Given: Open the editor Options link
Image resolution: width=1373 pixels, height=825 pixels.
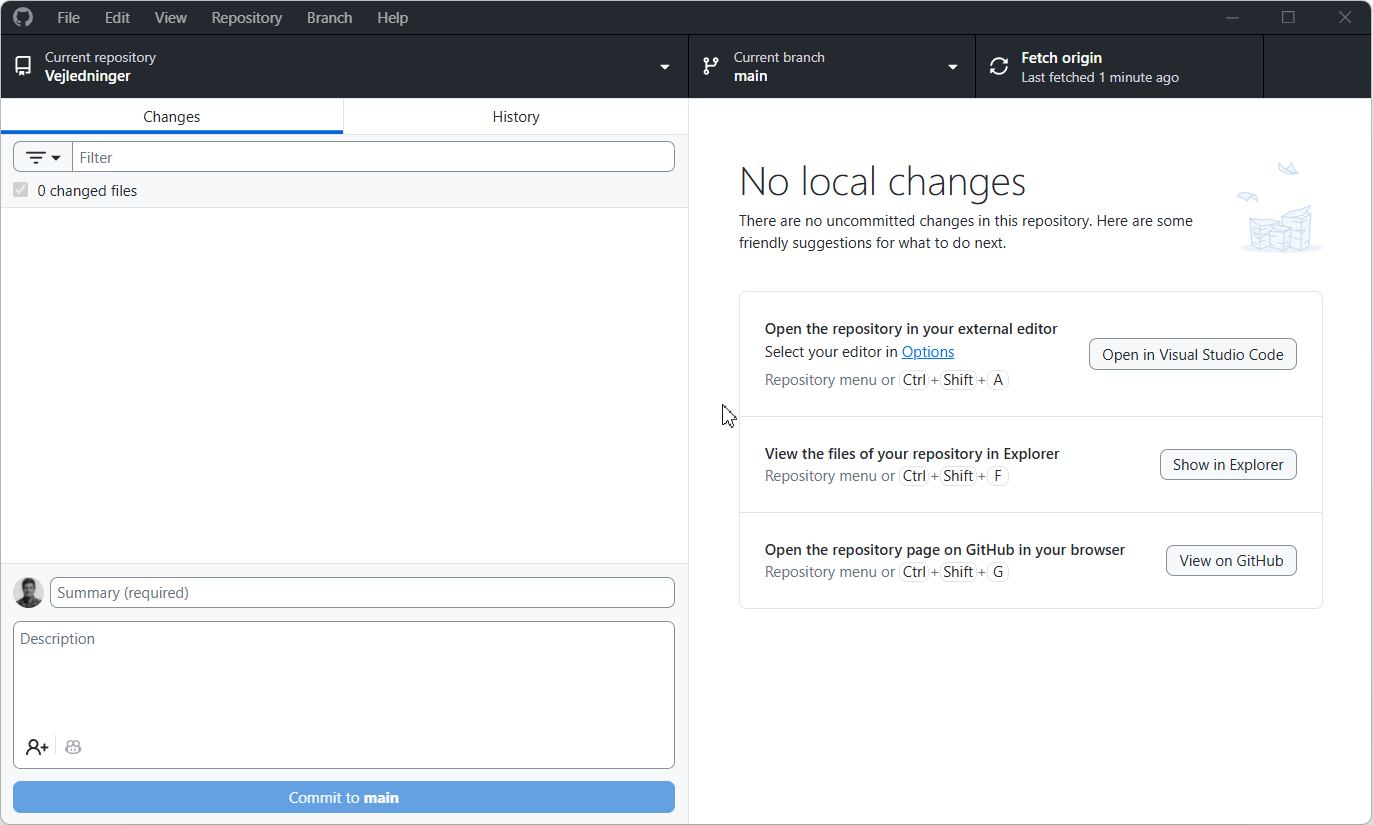Looking at the screenshot, I should point(927,351).
